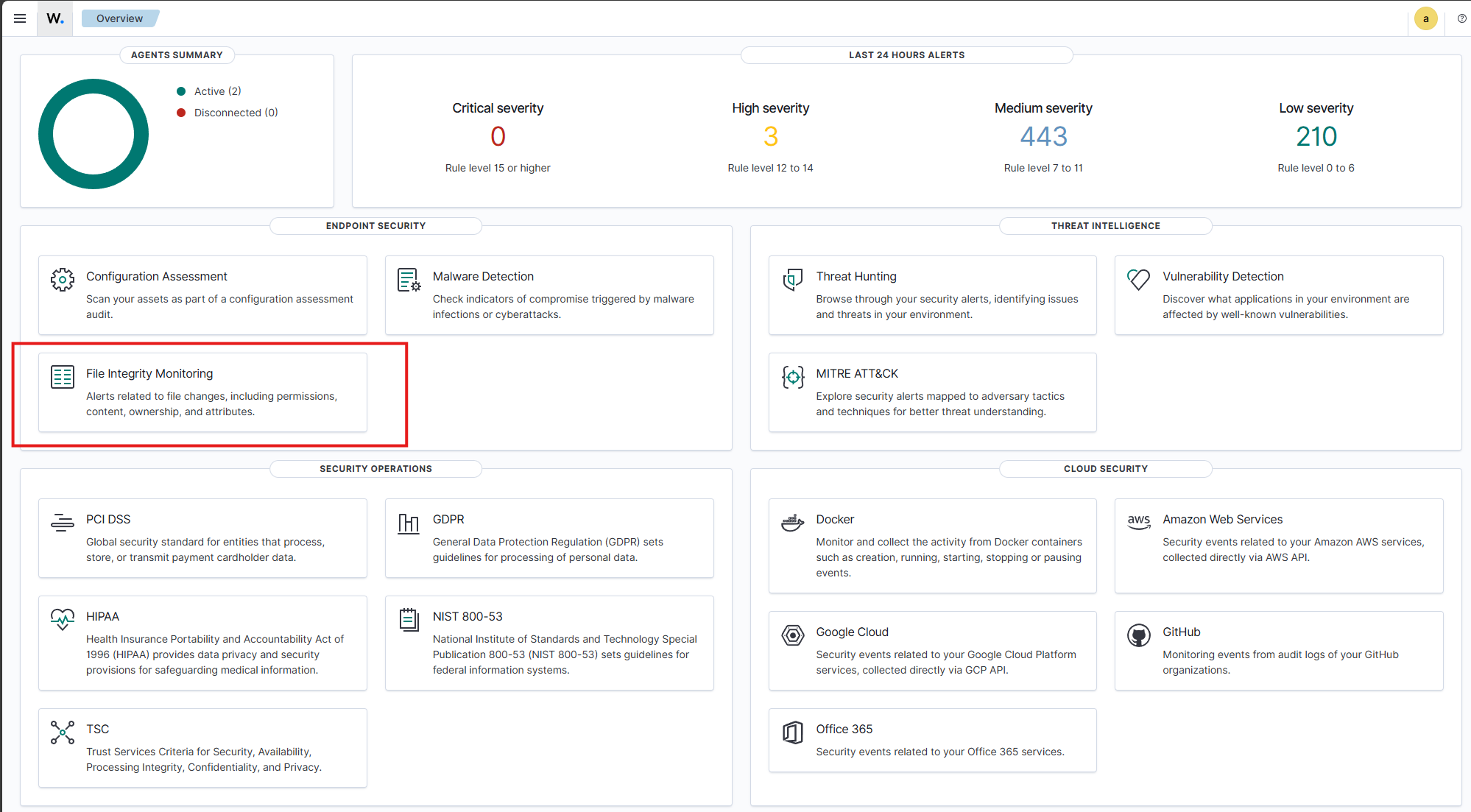The image size is (1471, 812).
Task: Click the help question mark icon
Action: pos(1461,18)
